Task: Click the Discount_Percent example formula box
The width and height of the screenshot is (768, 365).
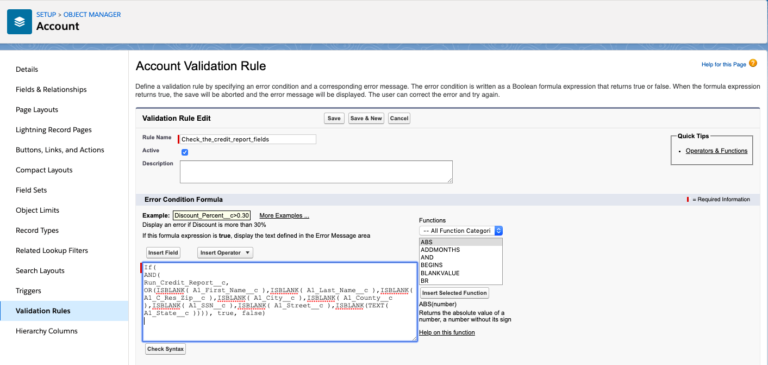Action: [212, 216]
